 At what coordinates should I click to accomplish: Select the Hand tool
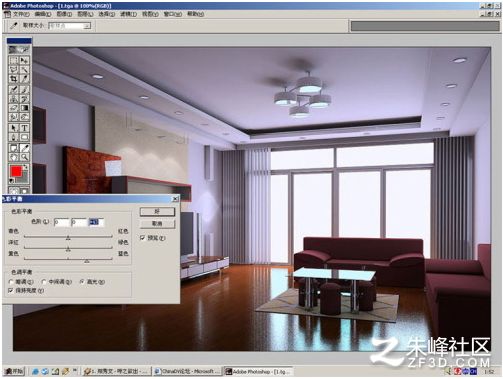click(14, 157)
